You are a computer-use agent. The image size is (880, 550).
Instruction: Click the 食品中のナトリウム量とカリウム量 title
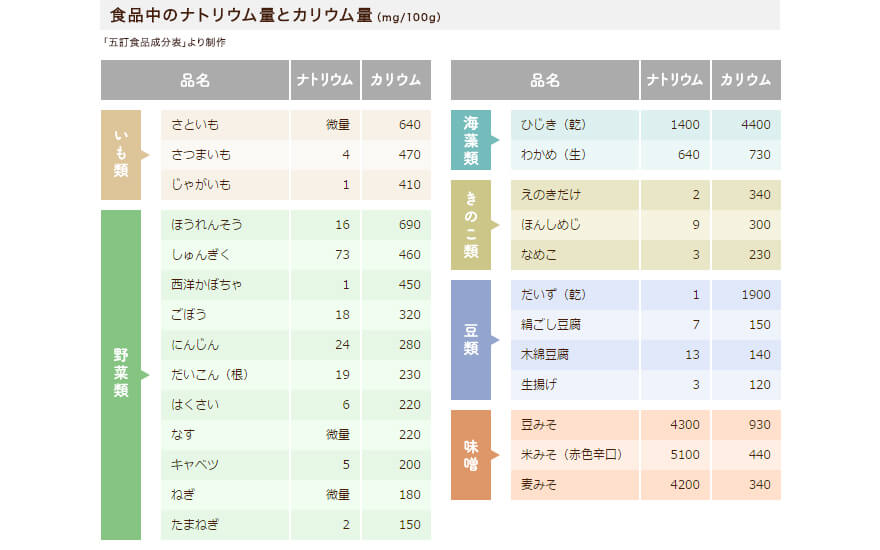pyautogui.click(x=241, y=16)
